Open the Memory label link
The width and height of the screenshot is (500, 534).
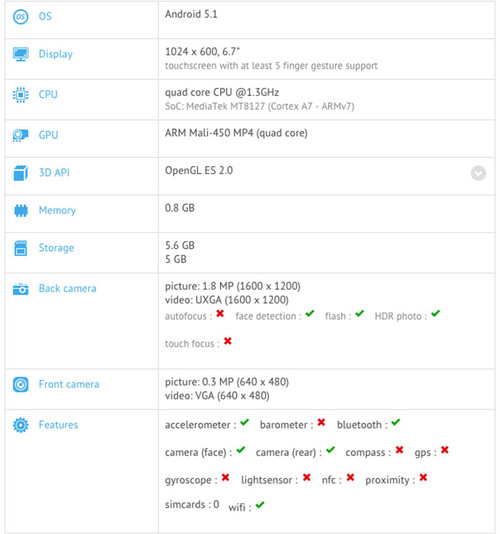pos(57,210)
